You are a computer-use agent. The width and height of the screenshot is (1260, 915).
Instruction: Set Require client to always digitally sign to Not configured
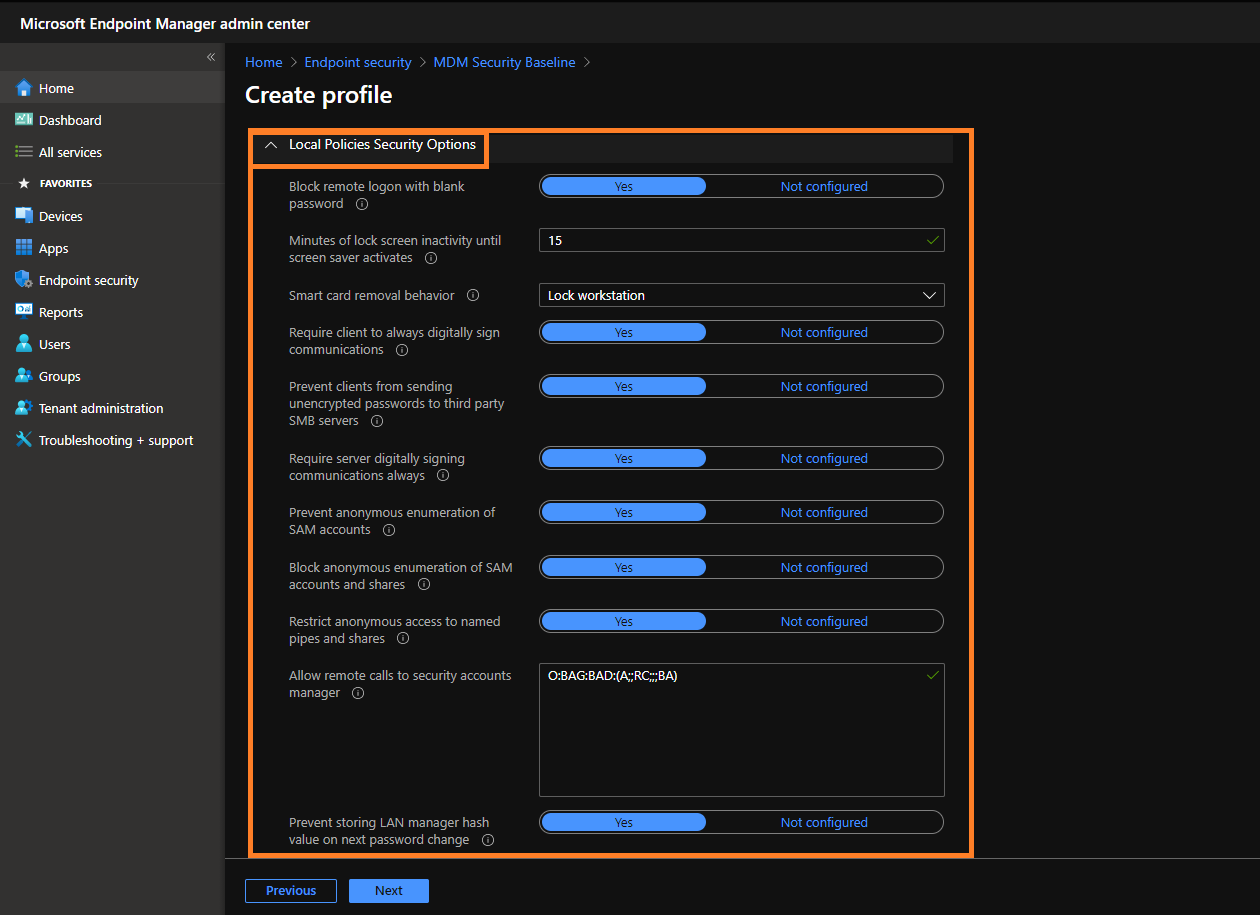(824, 332)
